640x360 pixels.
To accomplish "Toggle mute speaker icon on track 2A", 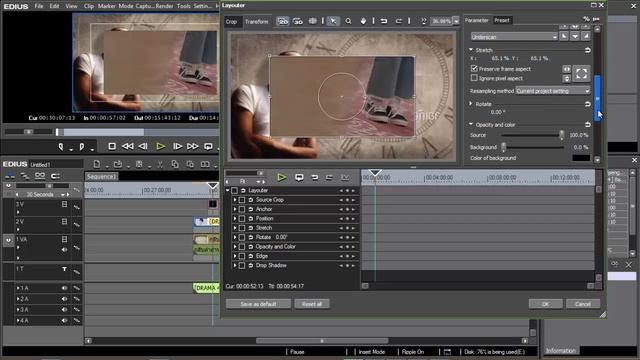I will click(x=64, y=299).
